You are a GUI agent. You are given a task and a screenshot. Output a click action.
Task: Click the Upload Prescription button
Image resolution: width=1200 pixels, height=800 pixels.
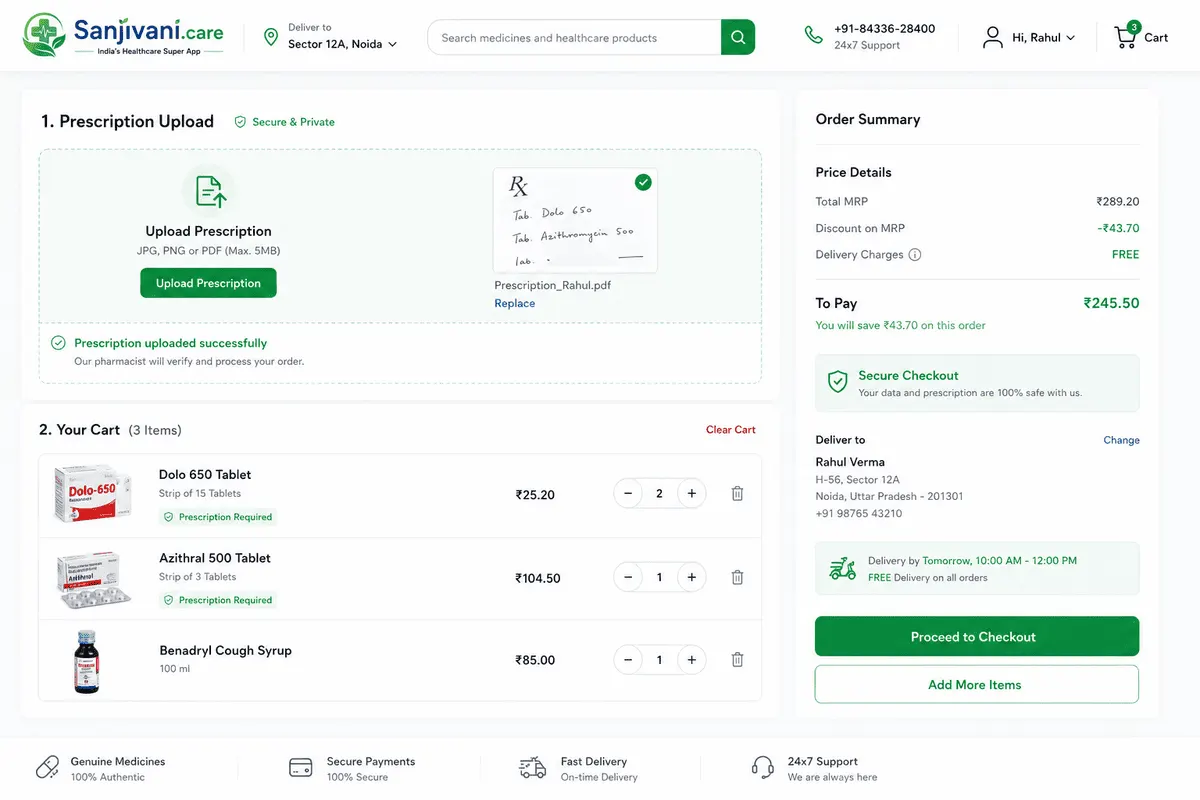pos(208,283)
